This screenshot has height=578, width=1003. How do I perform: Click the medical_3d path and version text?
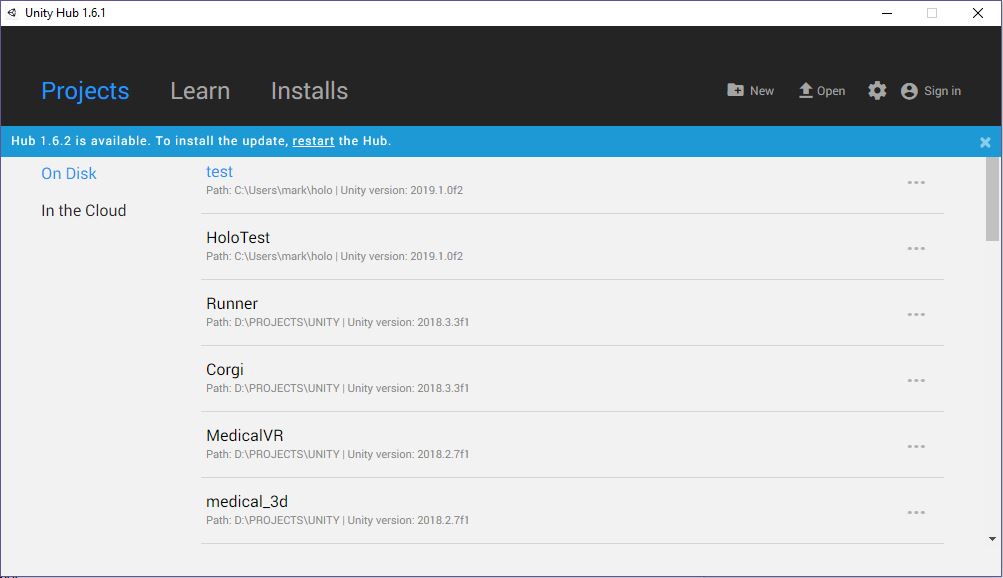coord(337,520)
